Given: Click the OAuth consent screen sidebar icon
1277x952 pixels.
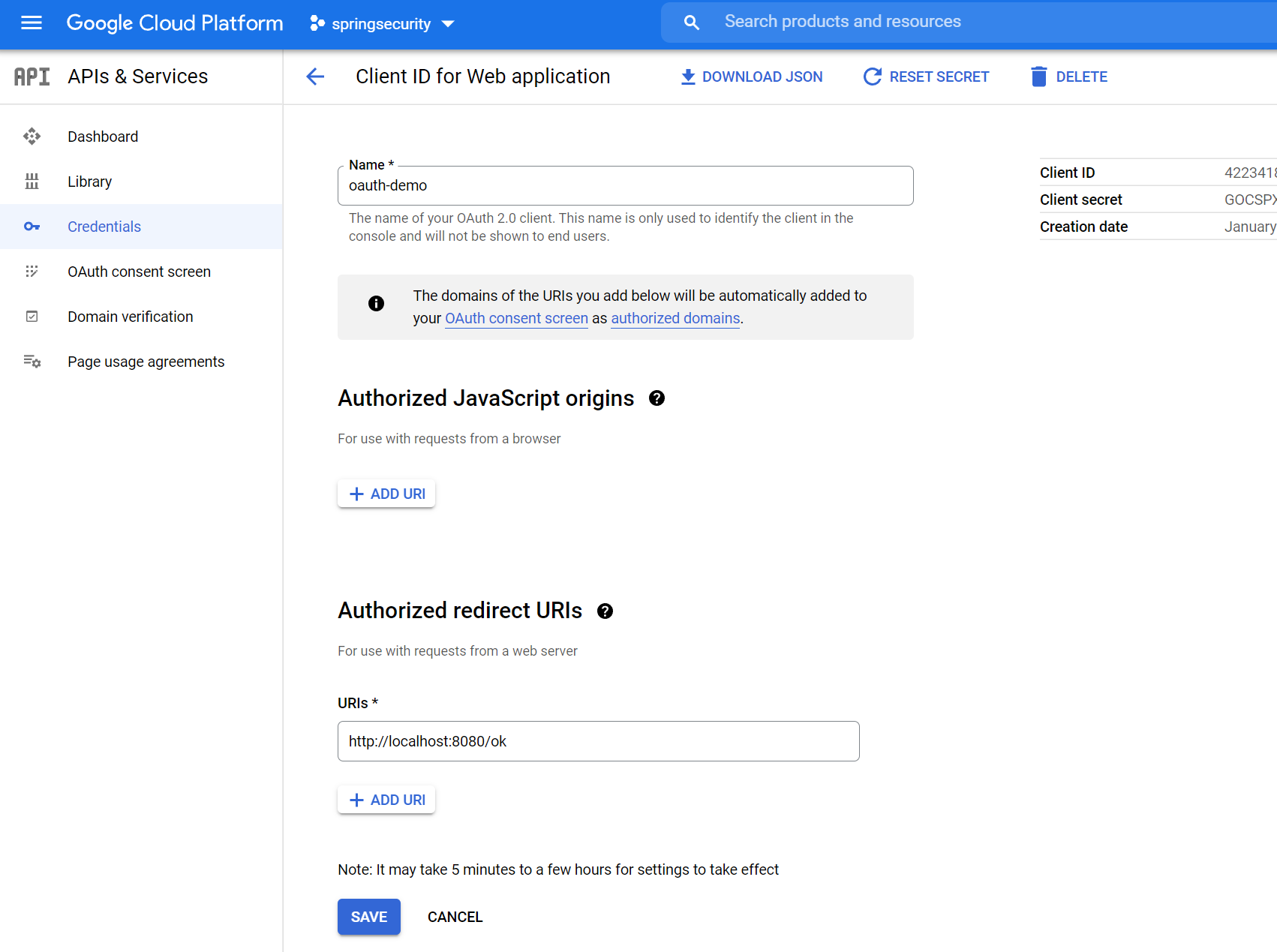Looking at the screenshot, I should pyautogui.click(x=32, y=272).
